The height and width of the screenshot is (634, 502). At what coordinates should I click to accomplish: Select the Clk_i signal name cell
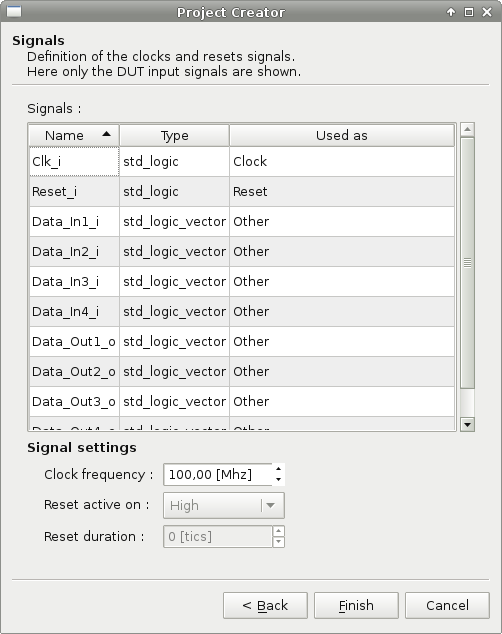click(74, 161)
